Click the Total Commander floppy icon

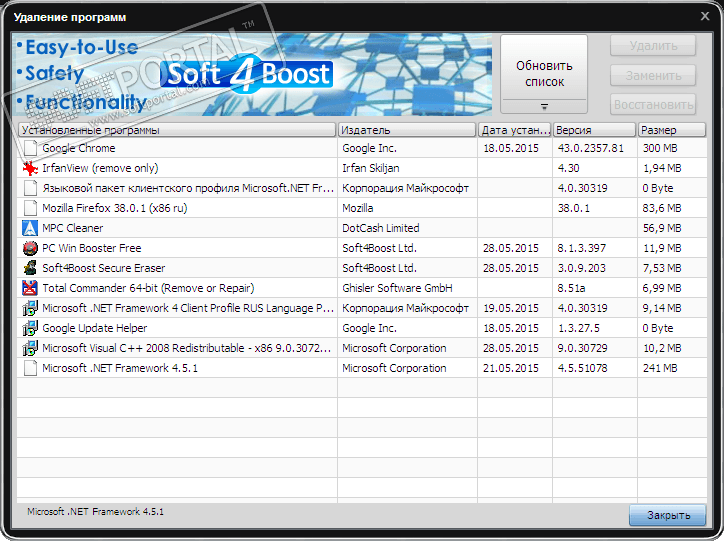[30, 288]
